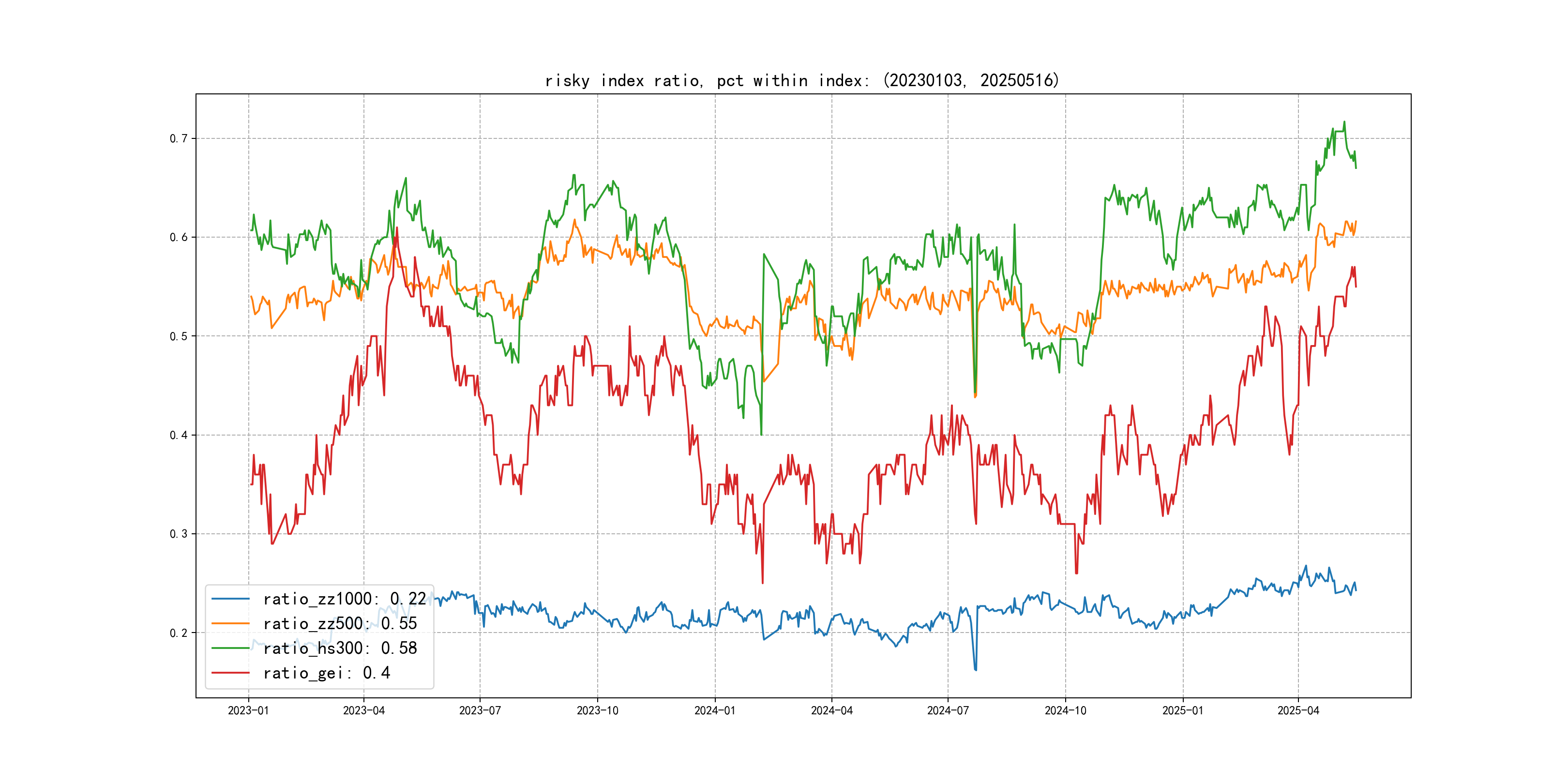Click the 2024-10 x-axis tick label
This screenshot has width=1568, height=784.
pos(1065,710)
